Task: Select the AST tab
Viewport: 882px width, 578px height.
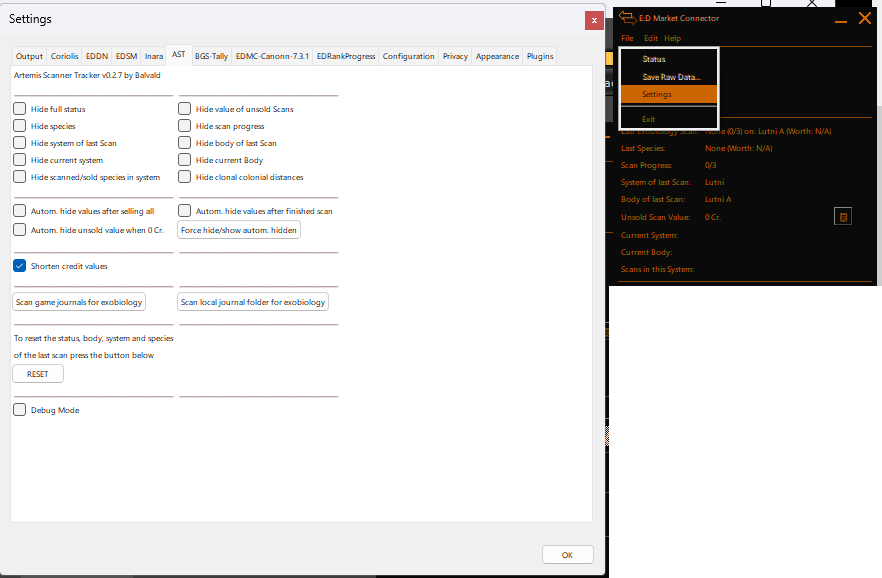Action: point(178,55)
